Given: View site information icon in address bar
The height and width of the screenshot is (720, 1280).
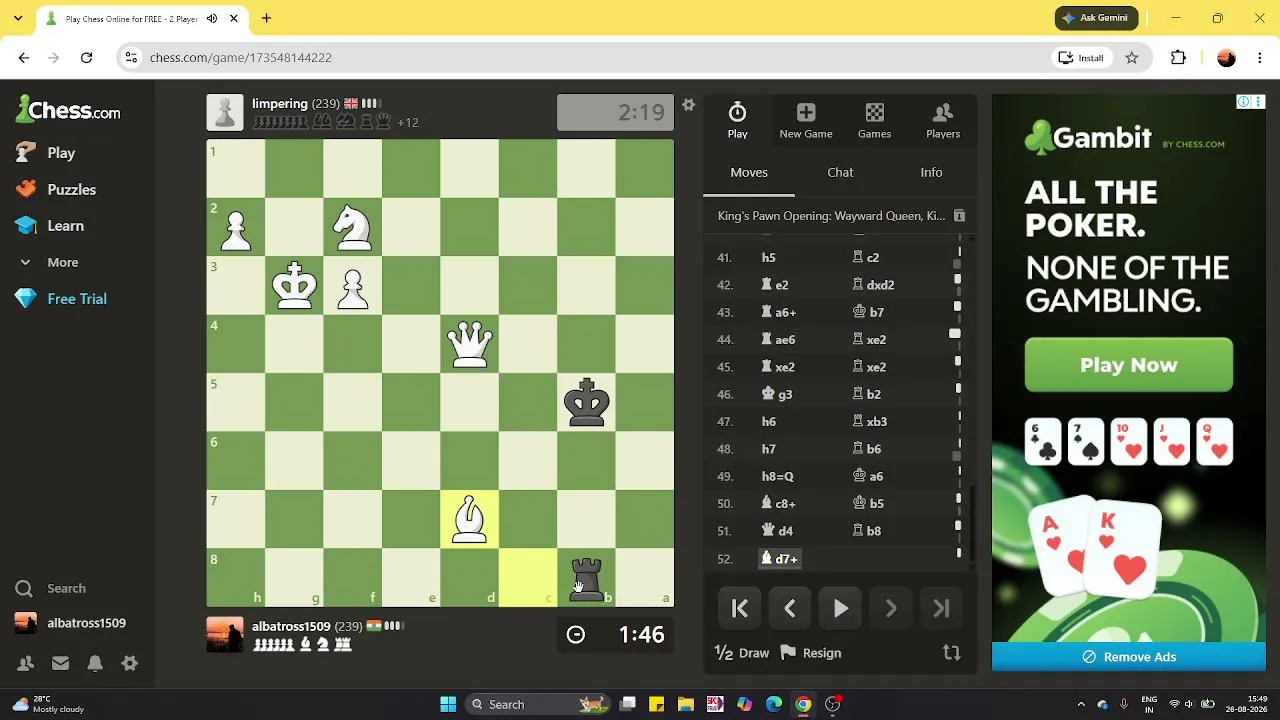Looking at the screenshot, I should (x=131, y=58).
